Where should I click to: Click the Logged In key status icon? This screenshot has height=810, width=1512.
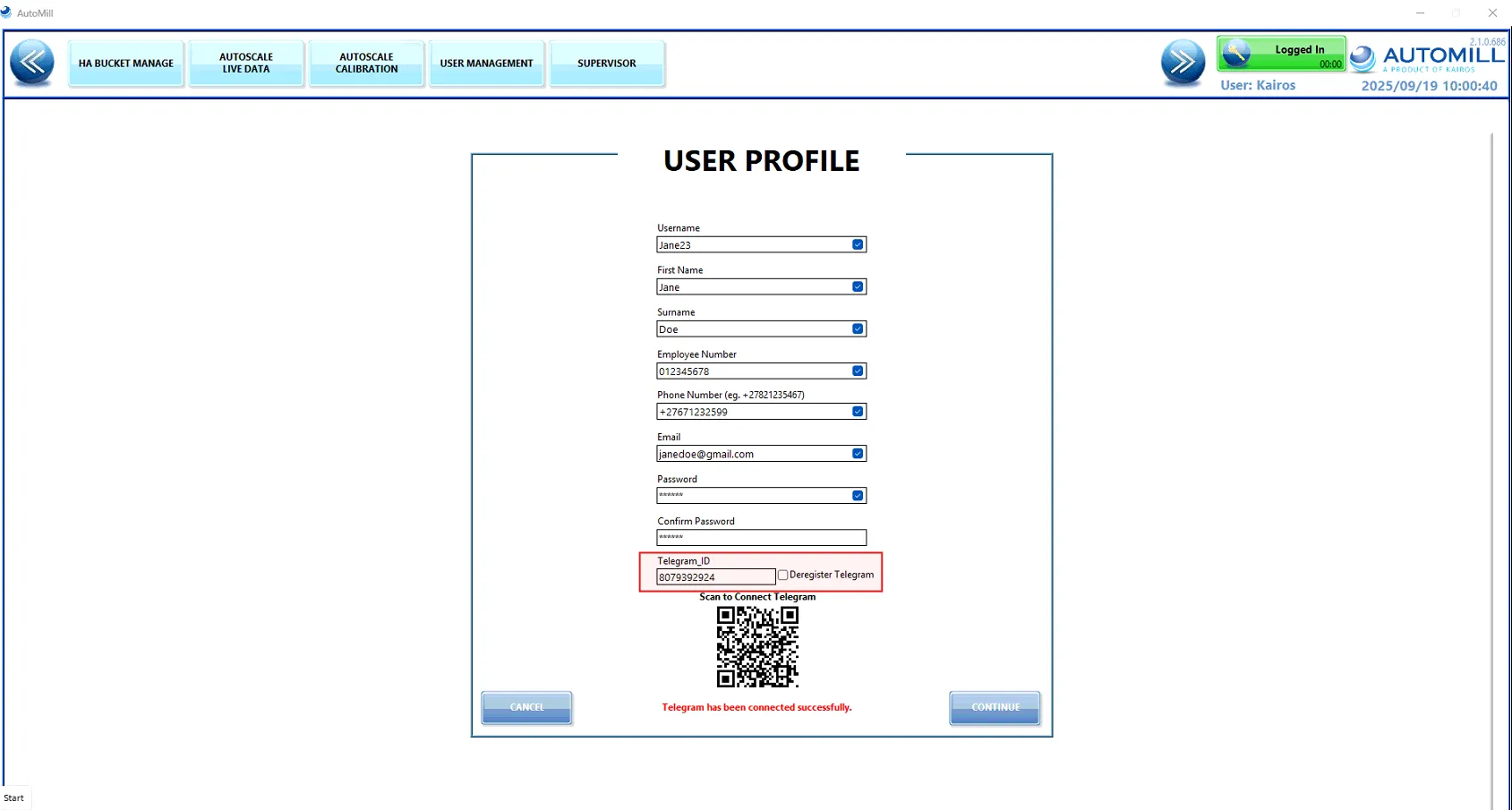(x=1236, y=54)
